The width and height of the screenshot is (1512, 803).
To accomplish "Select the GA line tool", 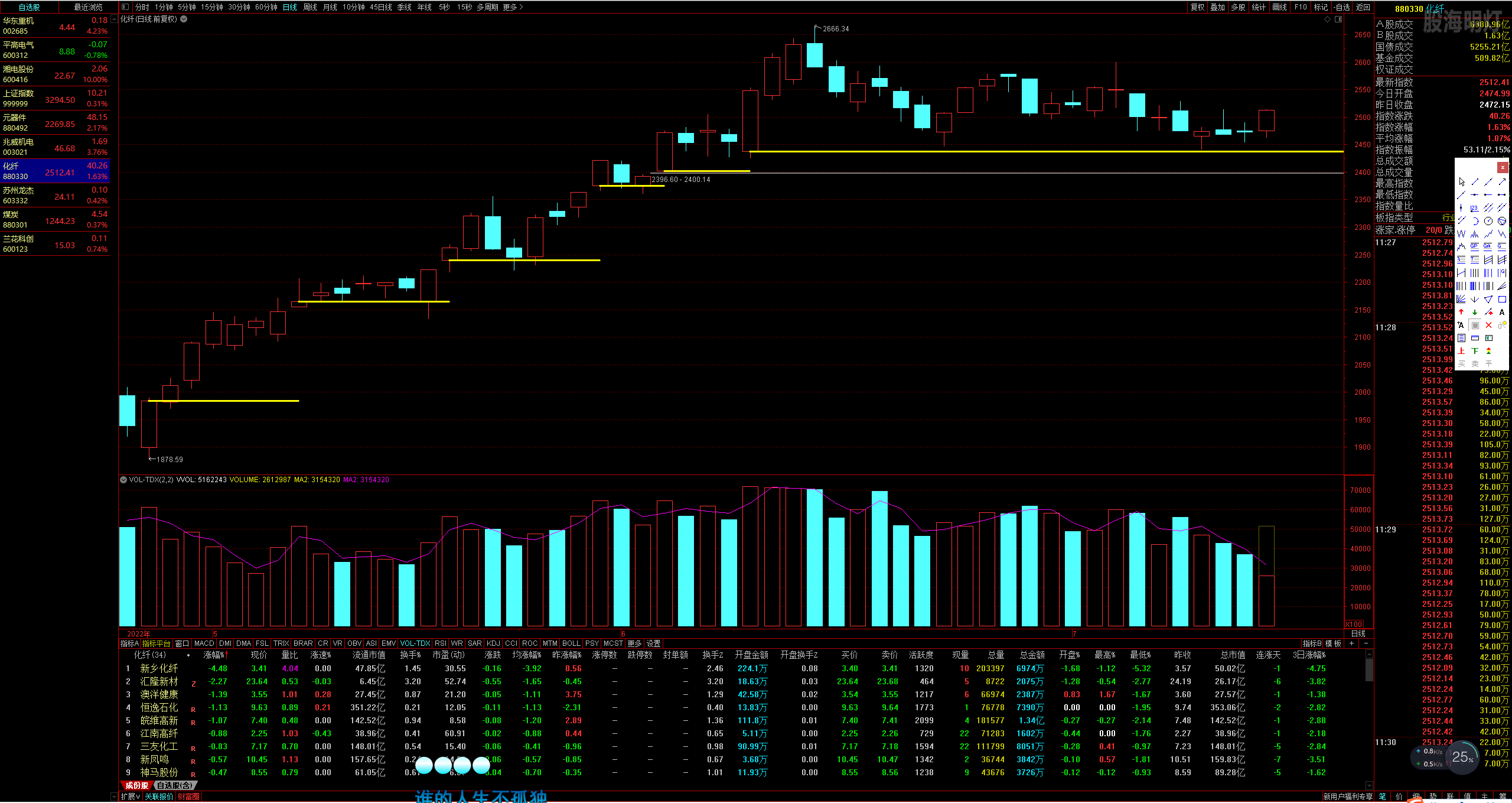I will (1488, 246).
